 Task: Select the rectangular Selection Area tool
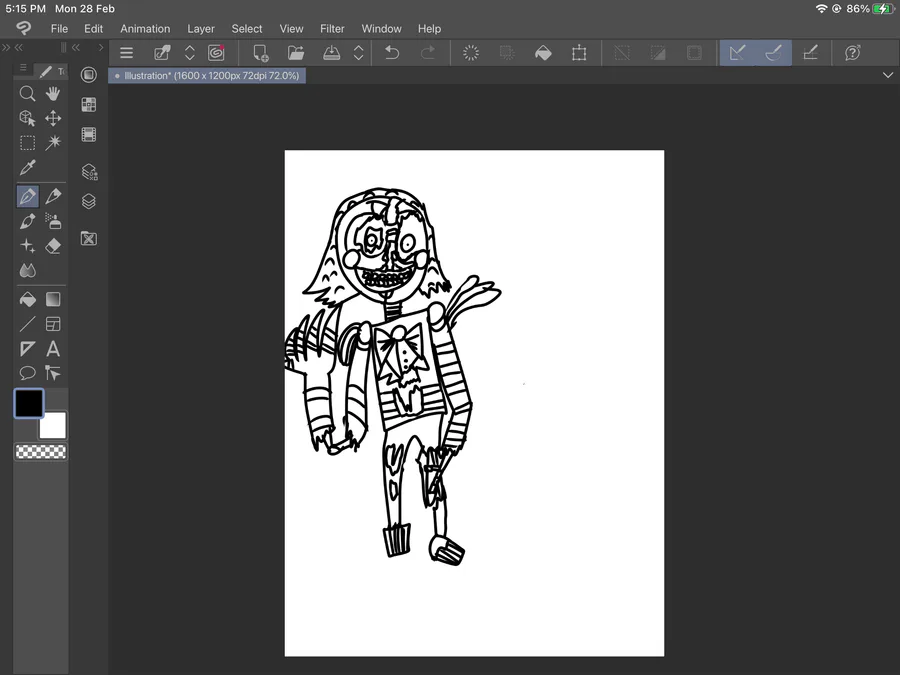click(x=27, y=142)
